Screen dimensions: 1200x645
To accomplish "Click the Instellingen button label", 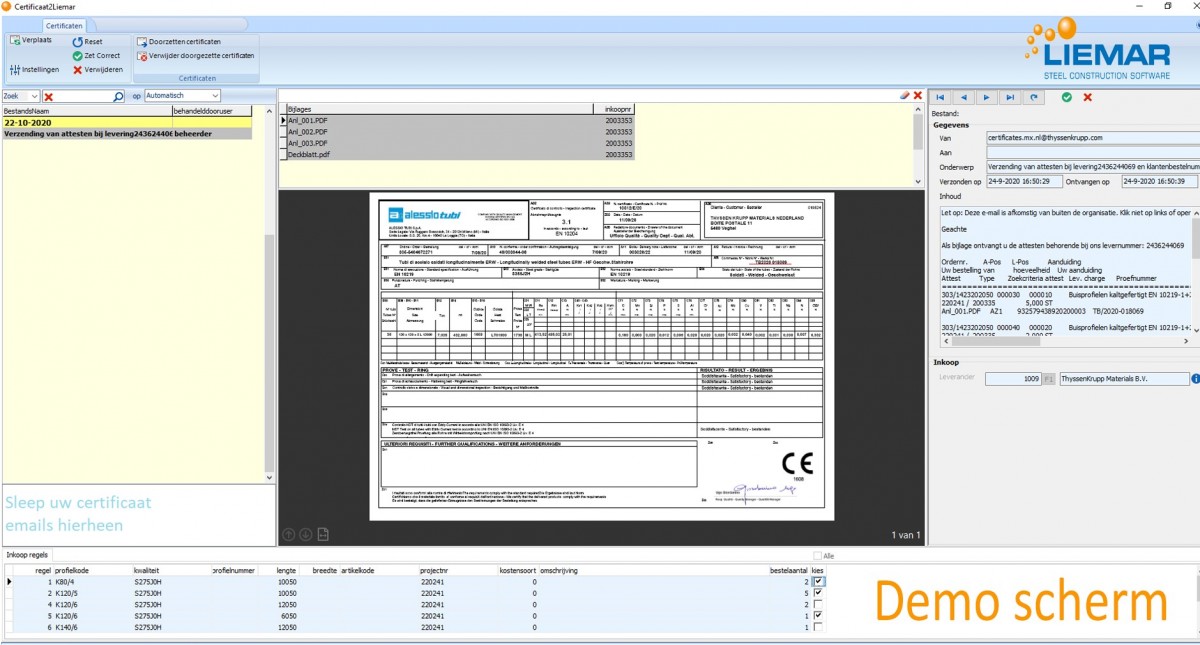I will [x=41, y=70].
